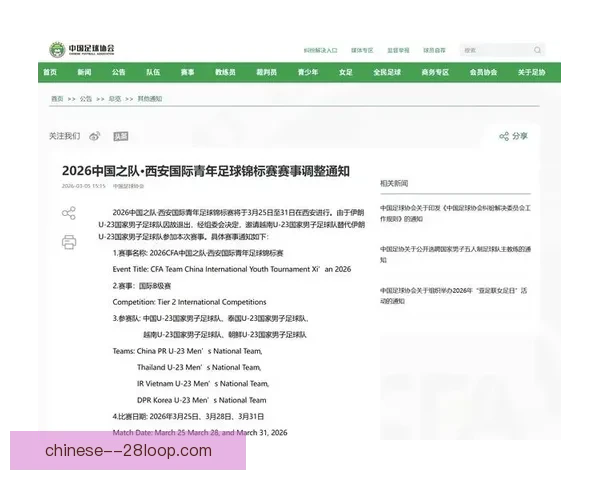Viewport: 600px width, 480px height.
Task: Click the line 'Thailand U-23 Men's National Team'
Action: pyautogui.click(x=199, y=367)
